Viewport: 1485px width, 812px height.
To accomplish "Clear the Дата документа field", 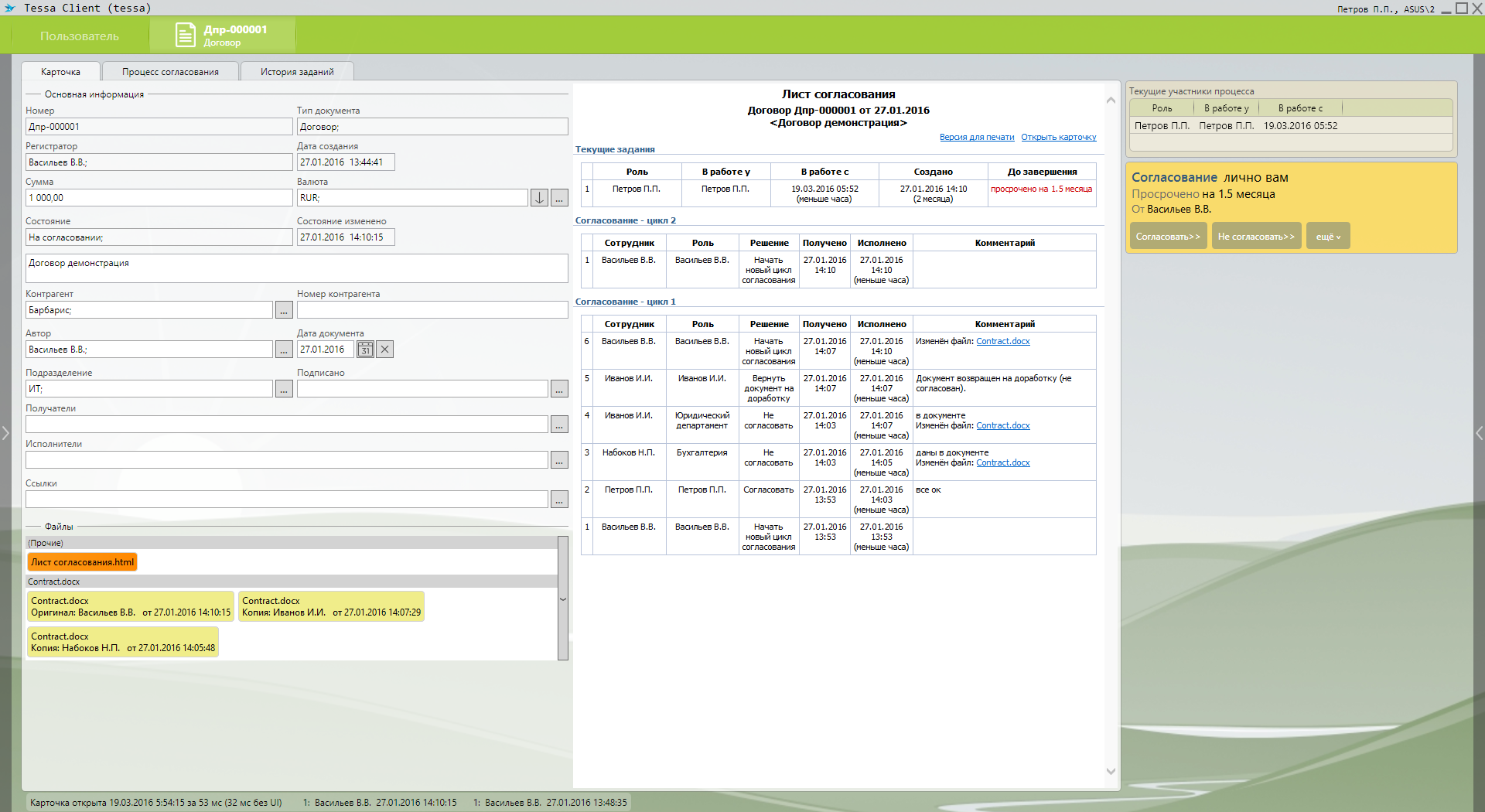I will 385,350.
